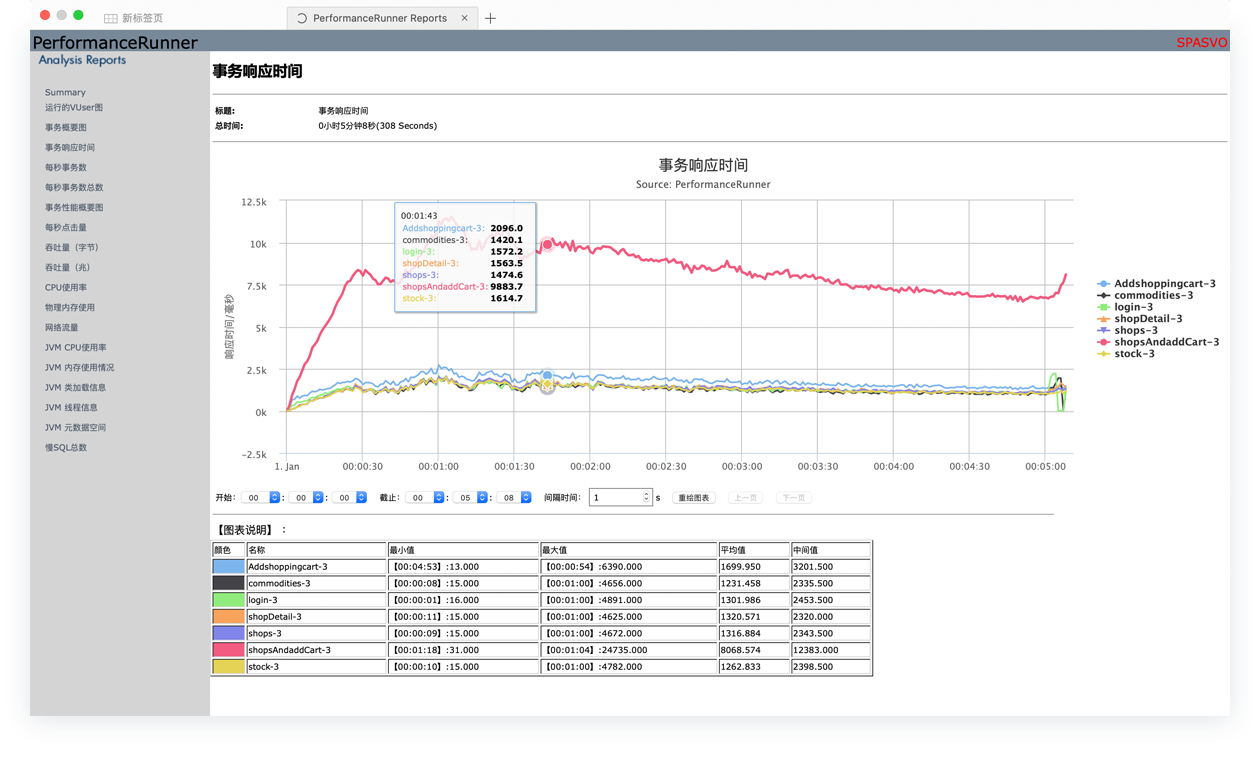Toggle shopsAndaddCart-3 series in chart legend
1260x760 pixels.
pos(1166,342)
